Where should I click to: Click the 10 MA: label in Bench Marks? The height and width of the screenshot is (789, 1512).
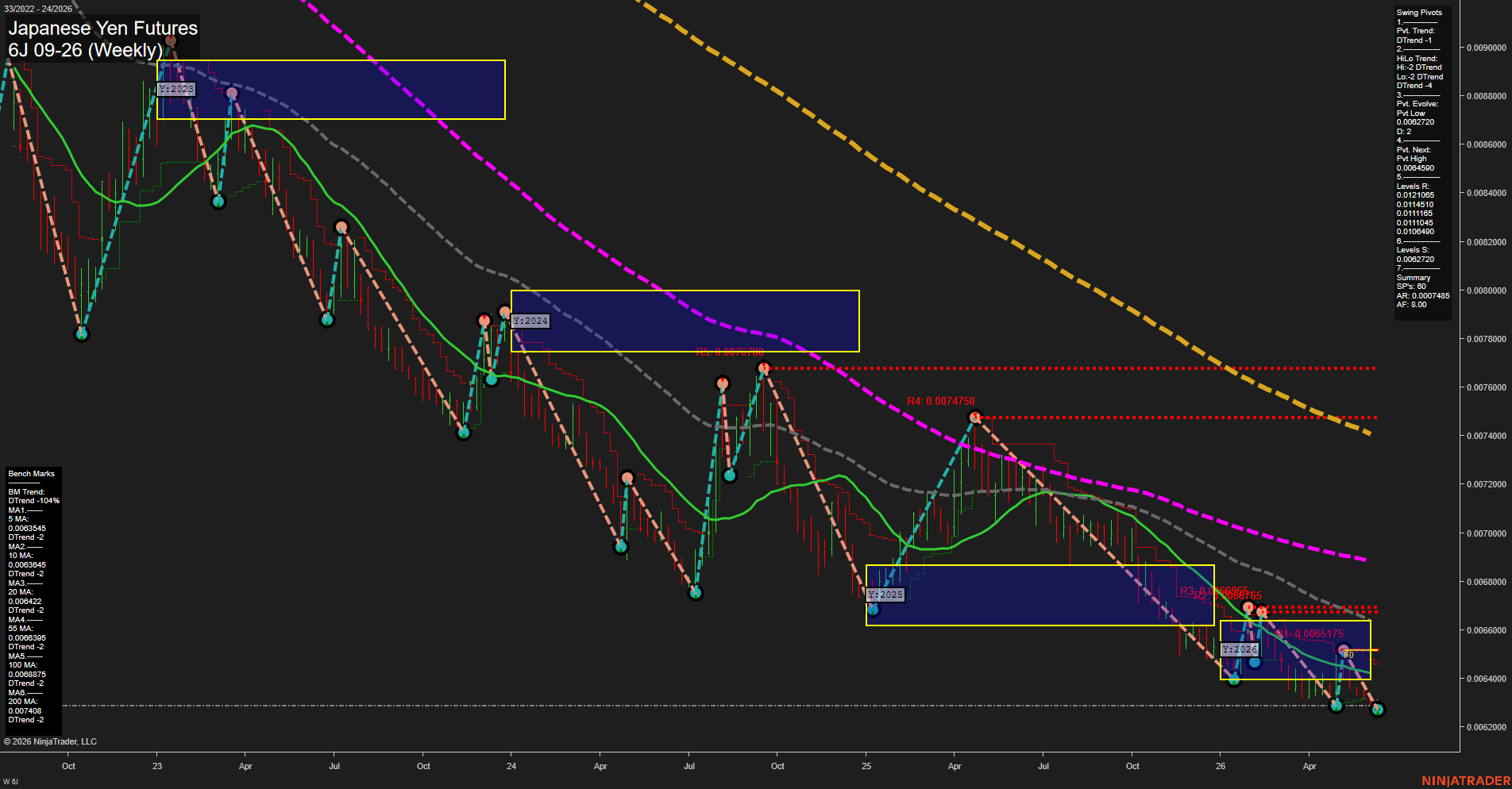click(x=21, y=556)
